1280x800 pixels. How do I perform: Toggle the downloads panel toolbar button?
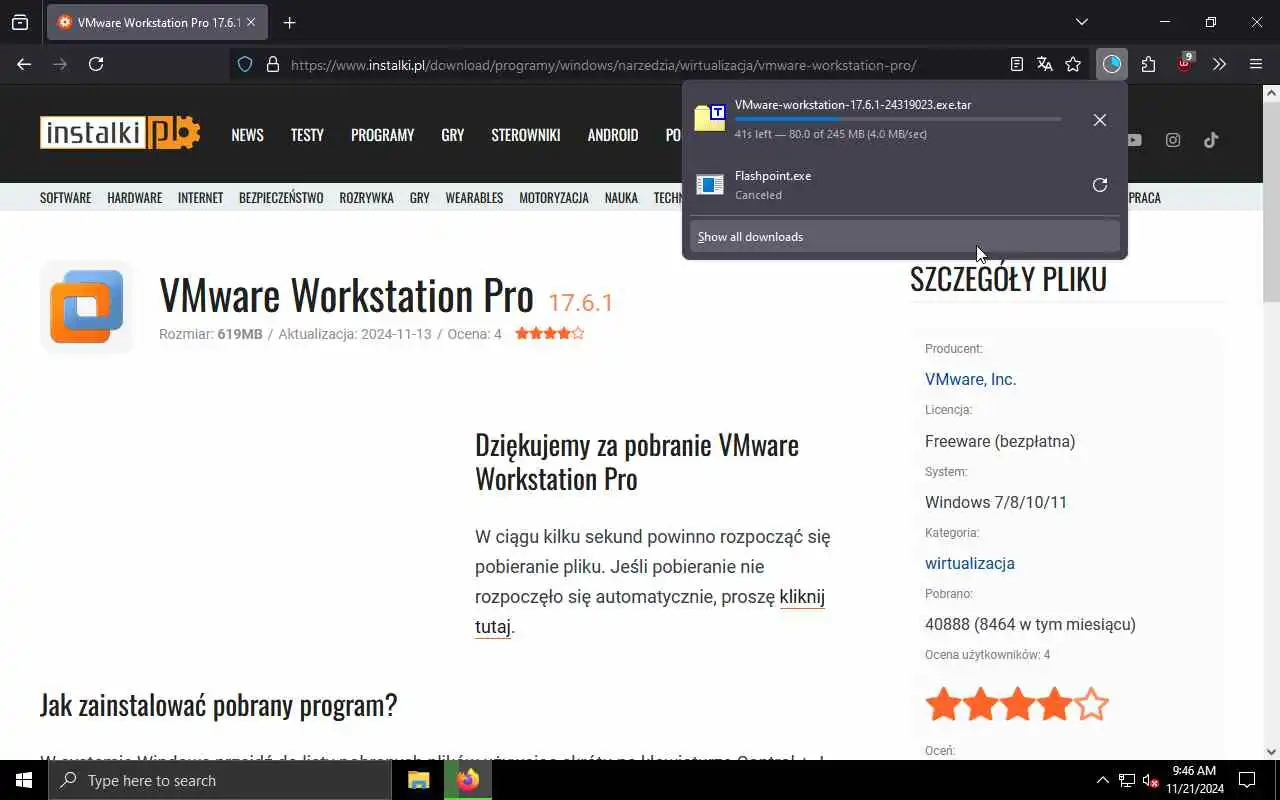click(x=1112, y=64)
